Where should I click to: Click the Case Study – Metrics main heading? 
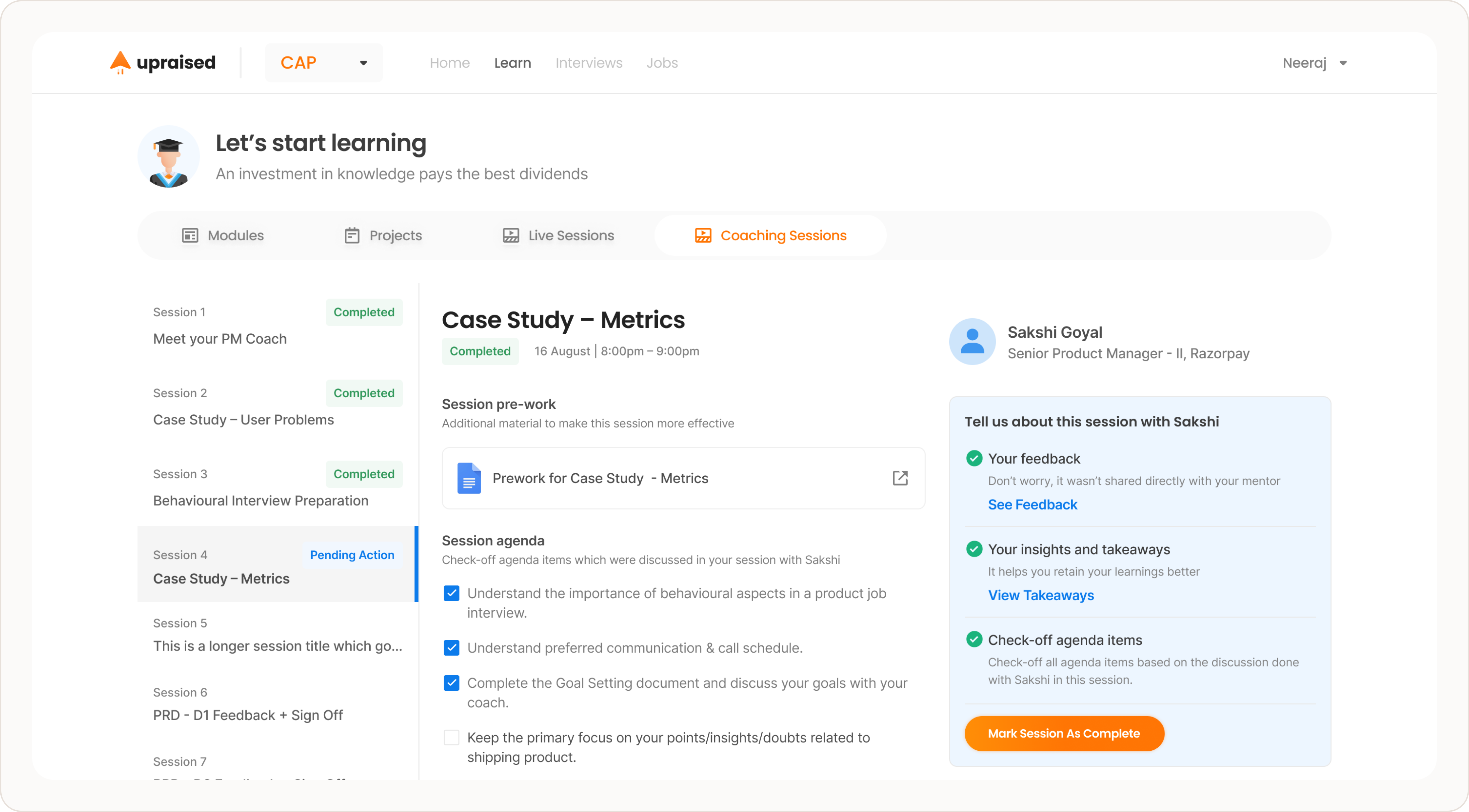(x=563, y=320)
